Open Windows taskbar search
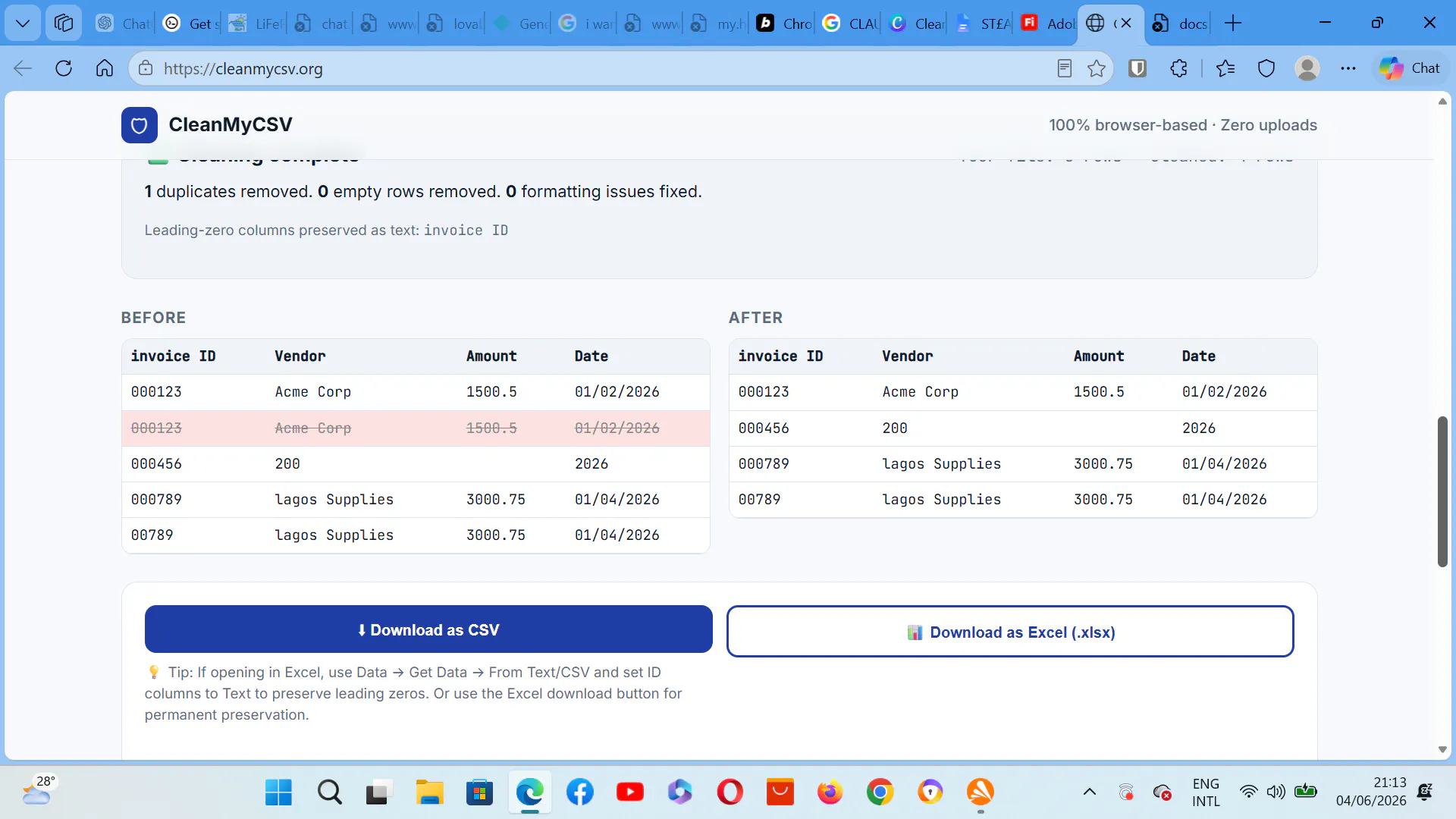 tap(329, 792)
